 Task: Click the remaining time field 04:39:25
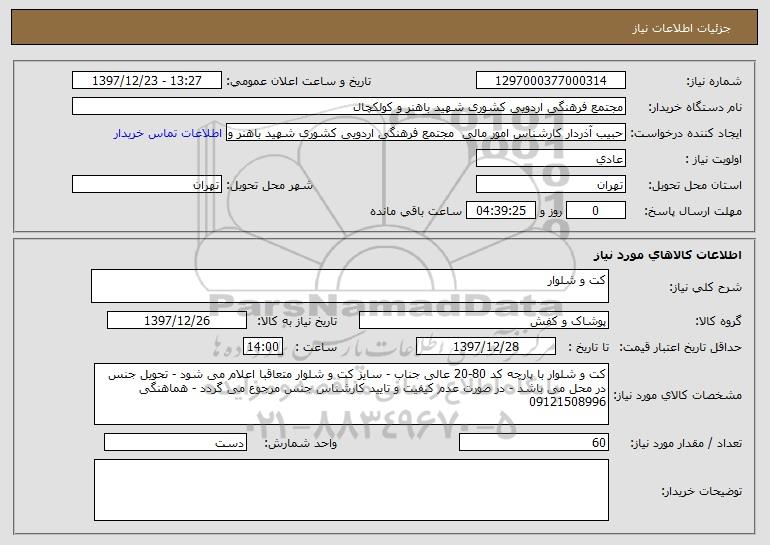tap(500, 211)
